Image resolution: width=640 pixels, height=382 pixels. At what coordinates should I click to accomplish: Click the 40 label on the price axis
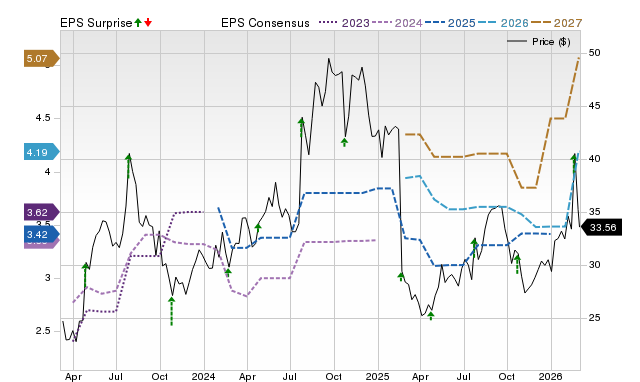(594, 159)
